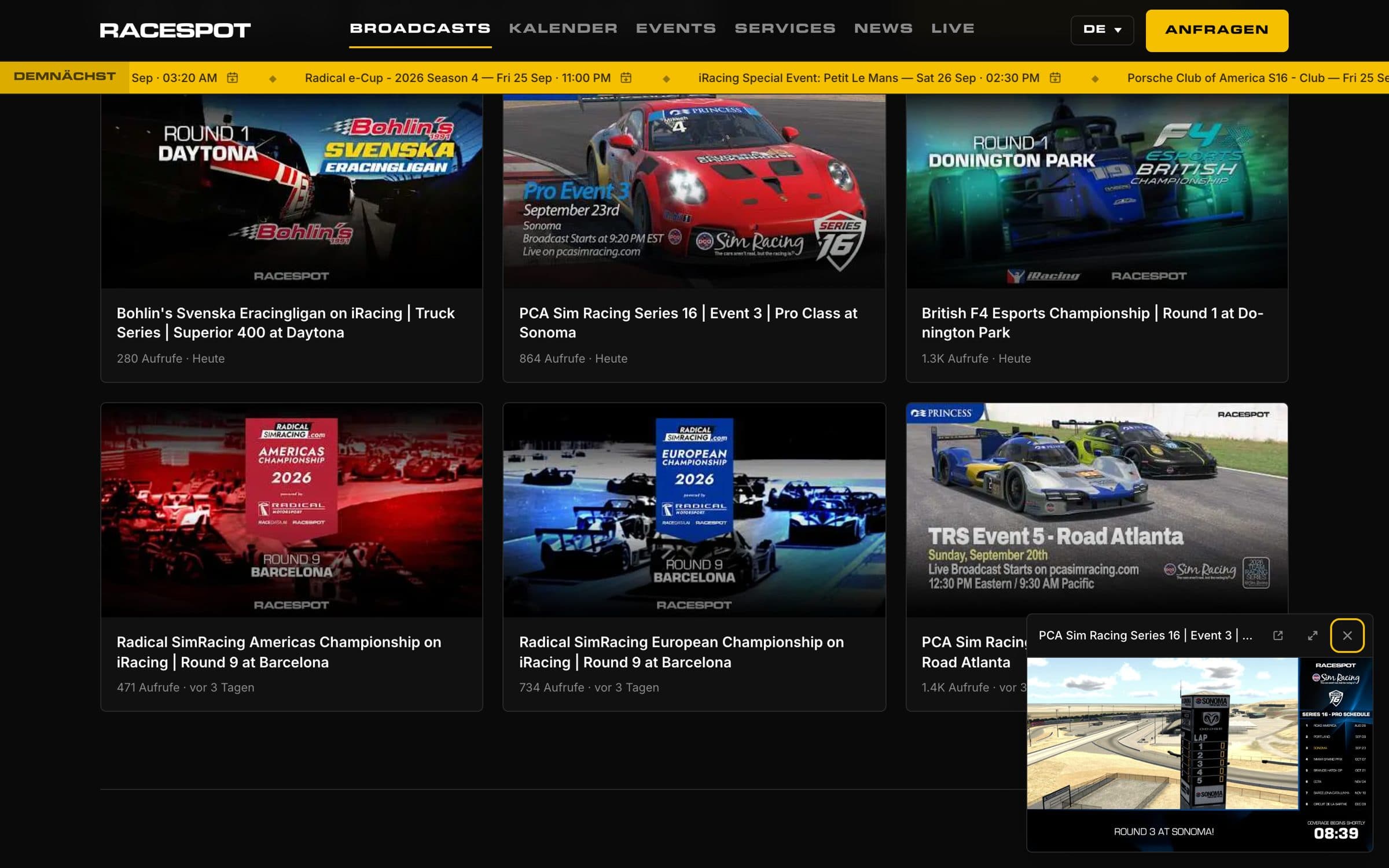
Task: Add Petit Le Mans event to calendar
Action: [1054, 78]
